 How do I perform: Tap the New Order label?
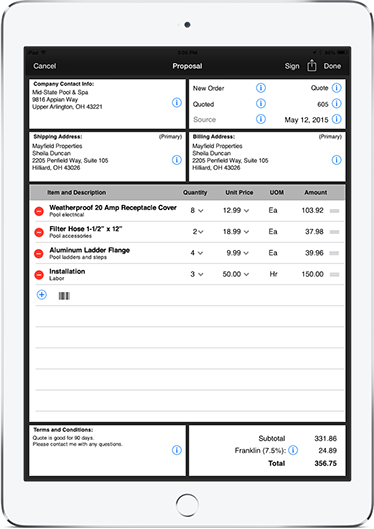[x=208, y=88]
